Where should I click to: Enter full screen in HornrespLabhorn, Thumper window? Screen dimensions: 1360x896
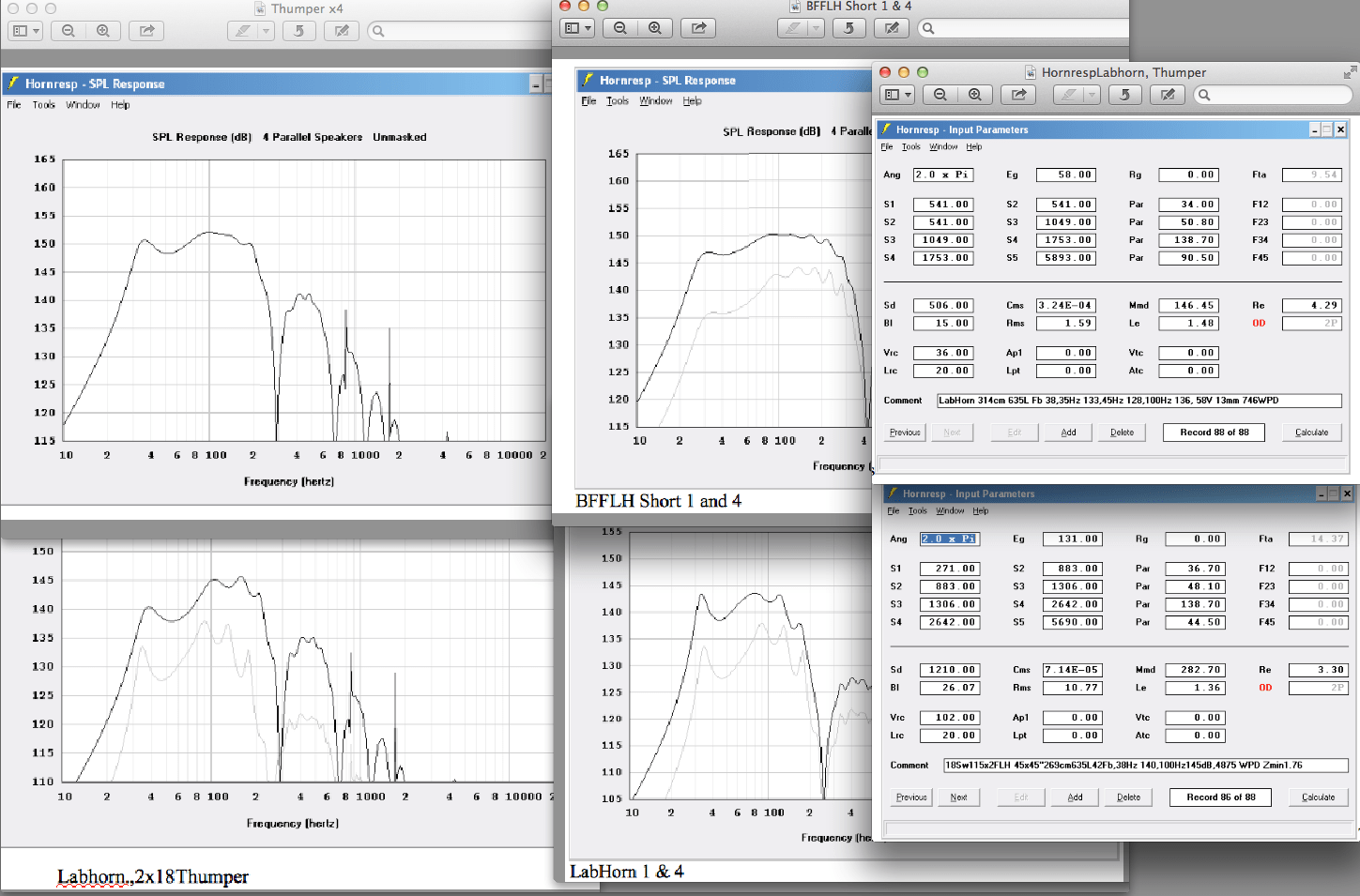point(1350,72)
